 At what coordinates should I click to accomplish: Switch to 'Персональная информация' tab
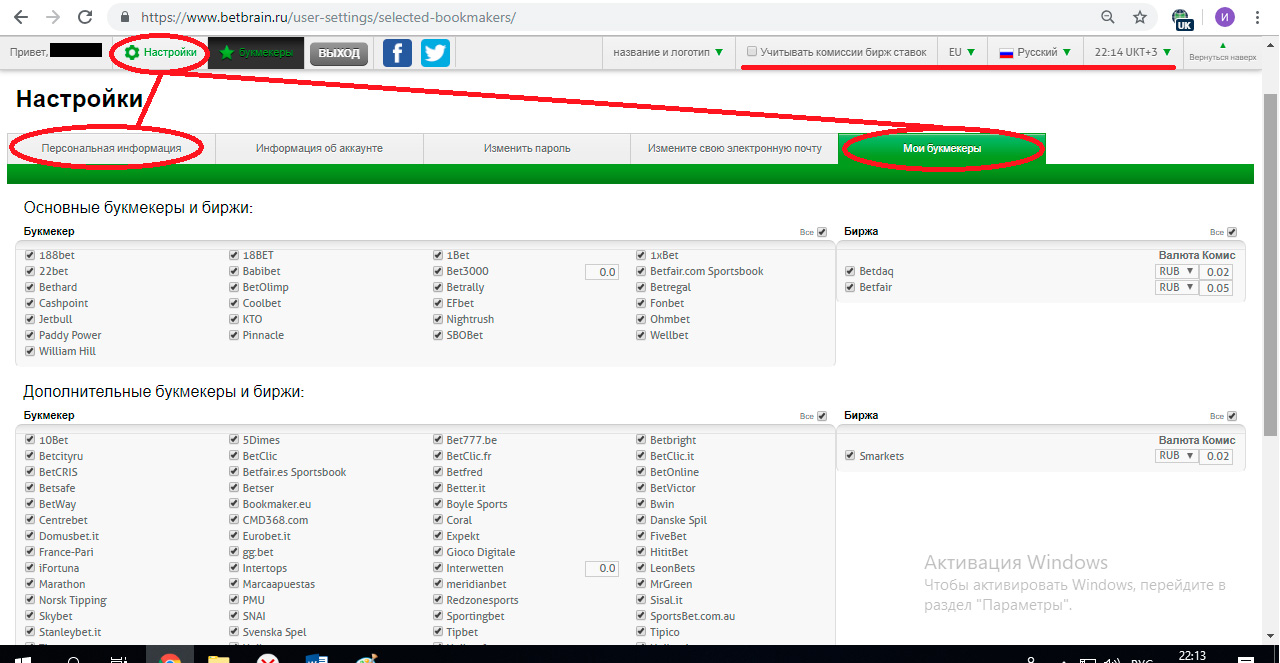tap(111, 148)
